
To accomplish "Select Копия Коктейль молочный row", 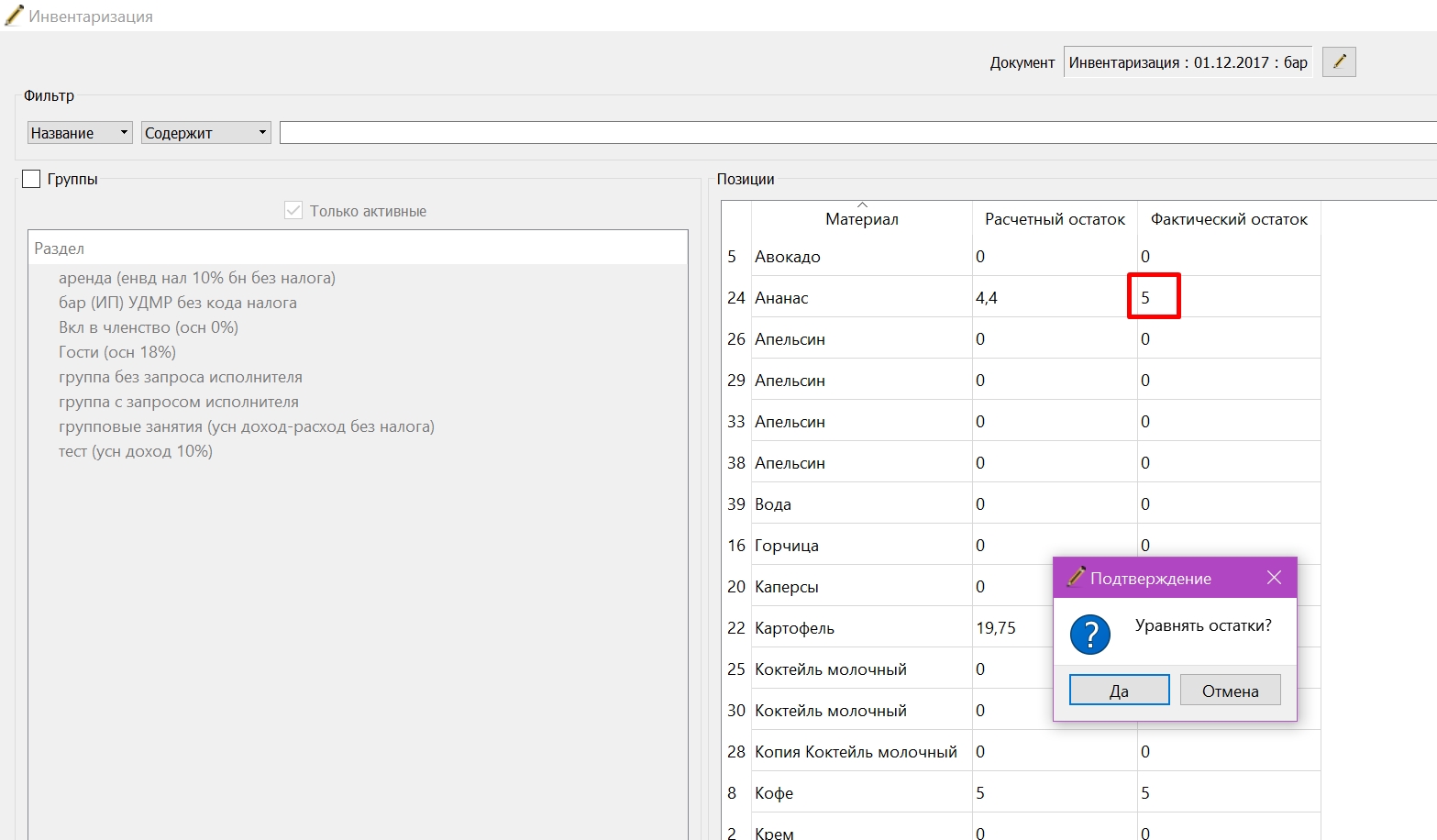I will pos(1021,752).
